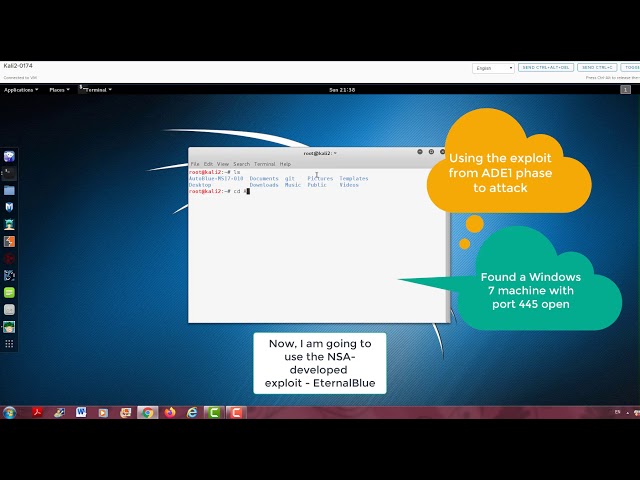Open the terminal Edit menu
Screen dimensions: 640x480
[x=208, y=163]
